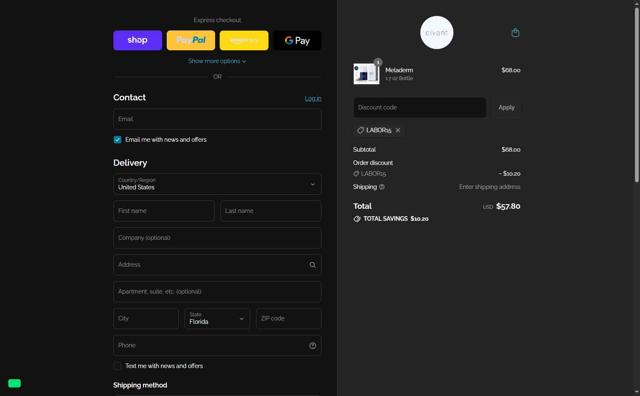Open the Log in link

(x=313, y=98)
